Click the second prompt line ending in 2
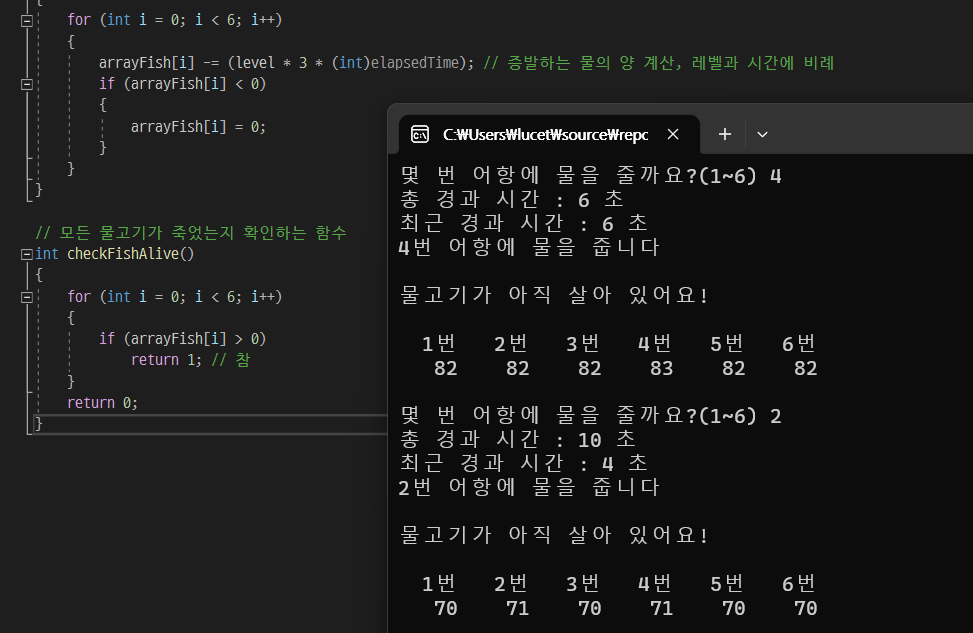 [591, 416]
